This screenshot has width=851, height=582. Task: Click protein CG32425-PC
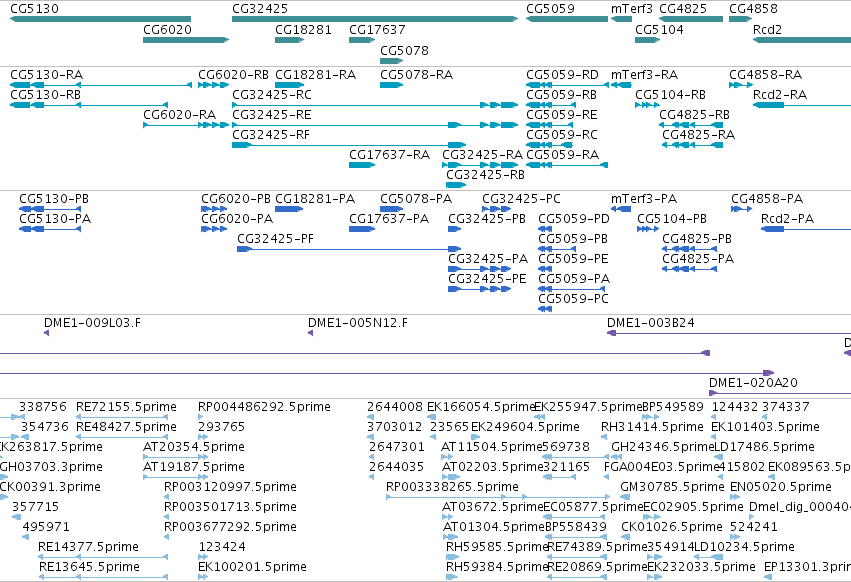click(x=497, y=209)
